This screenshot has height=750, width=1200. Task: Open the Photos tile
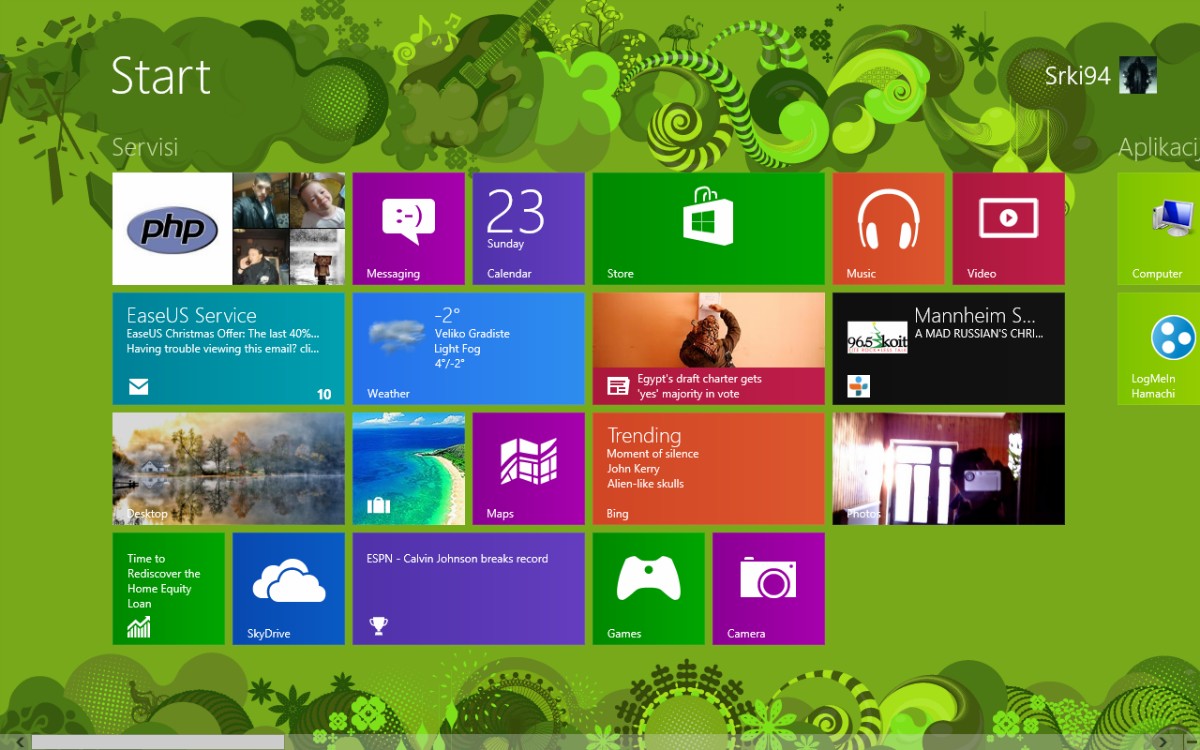point(948,469)
